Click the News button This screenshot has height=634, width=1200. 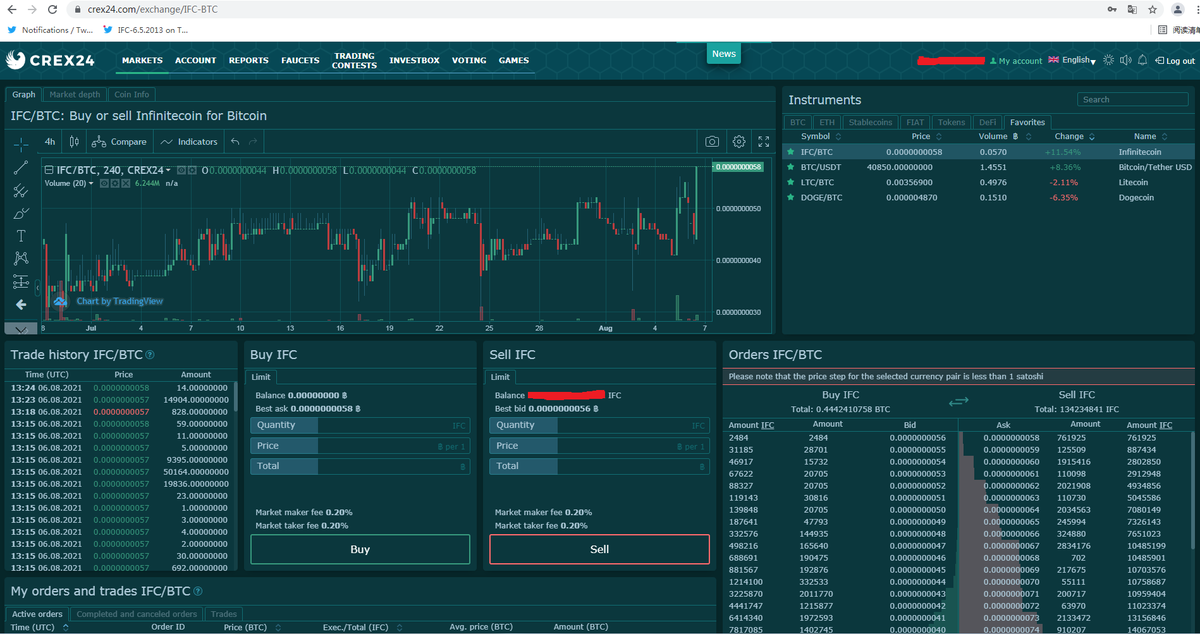tap(724, 53)
